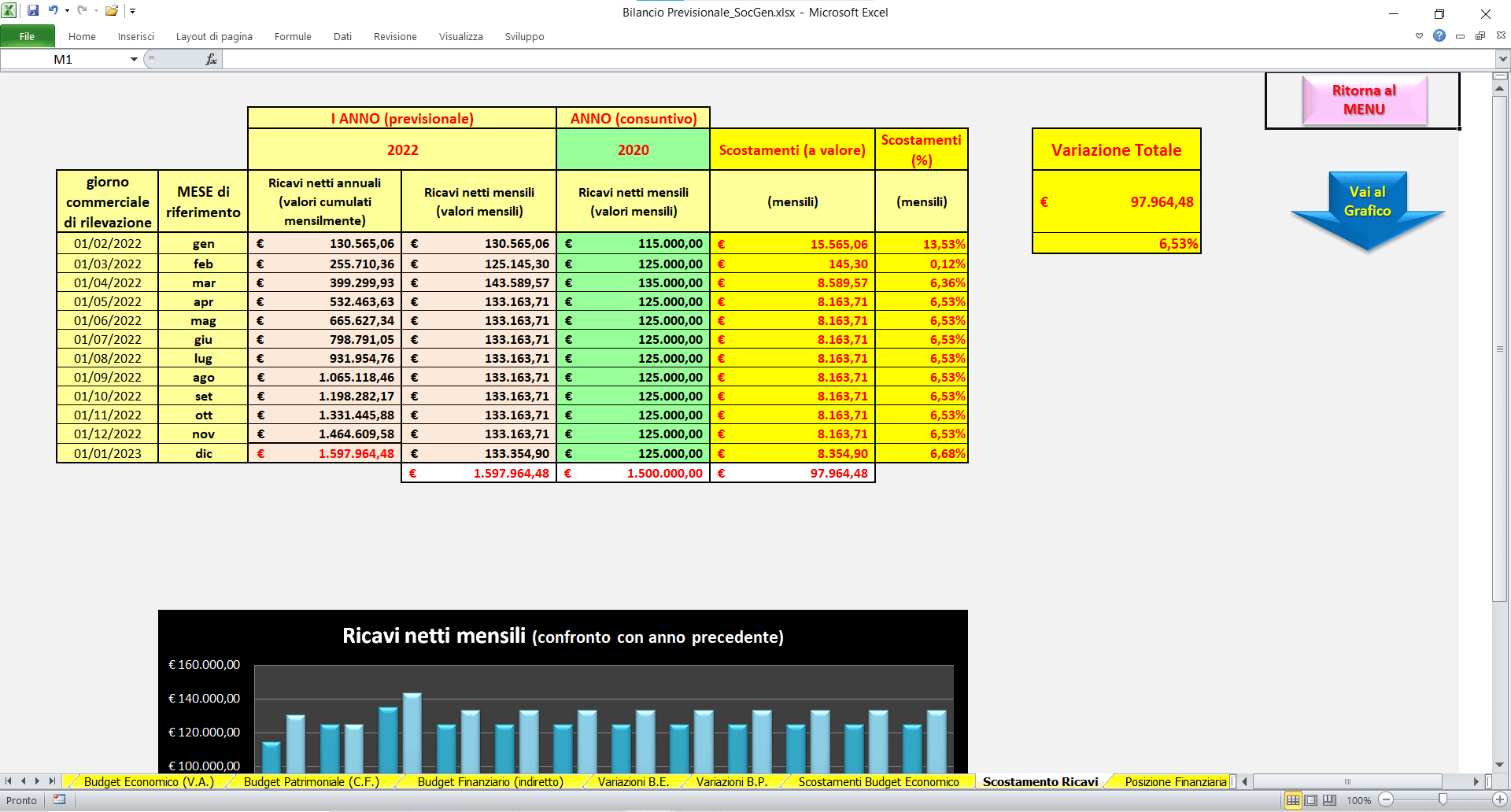1511x812 pixels.
Task: Click the Save icon in quick access toolbar
Action: (32, 11)
